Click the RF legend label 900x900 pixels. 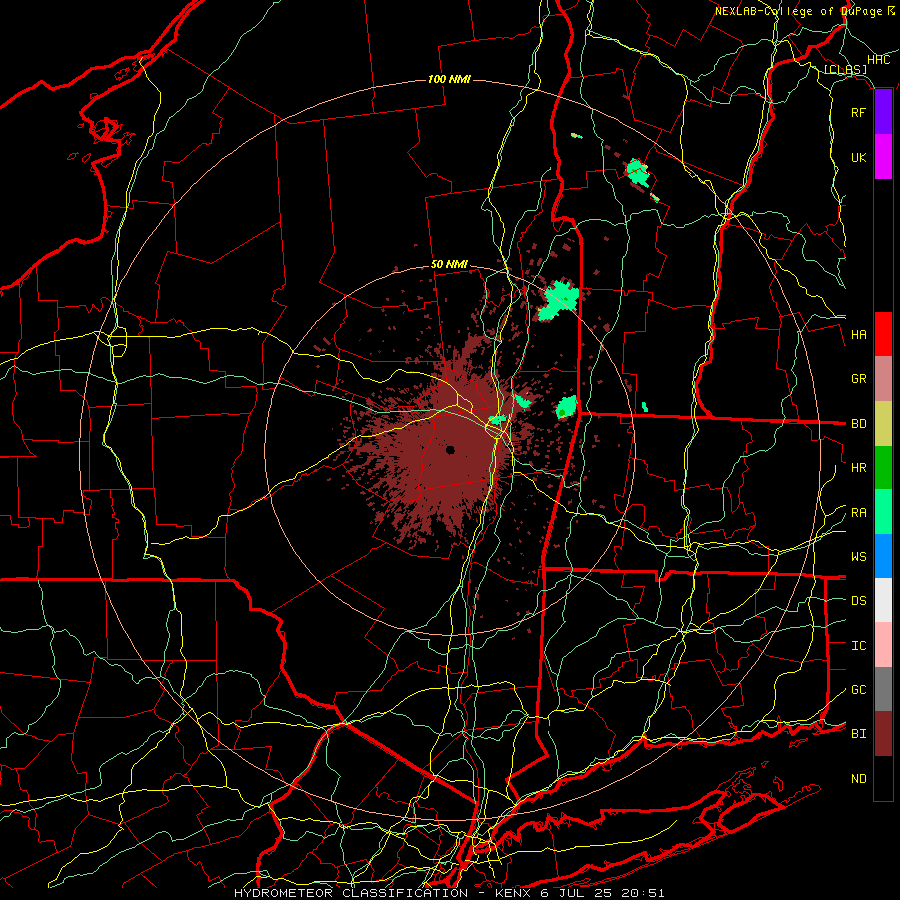click(858, 112)
